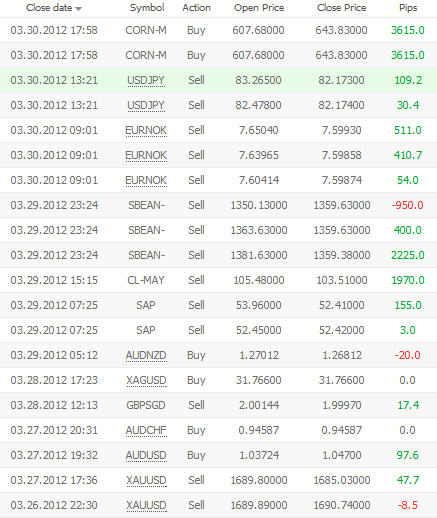Image resolution: width=437 pixels, height=518 pixels.
Task: Click the Sell action in GBPSGD row
Action: point(196,405)
